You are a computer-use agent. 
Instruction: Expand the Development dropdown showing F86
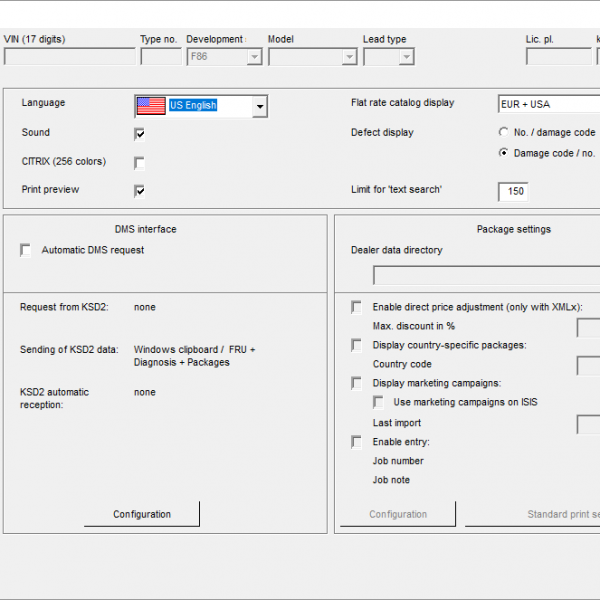254,57
